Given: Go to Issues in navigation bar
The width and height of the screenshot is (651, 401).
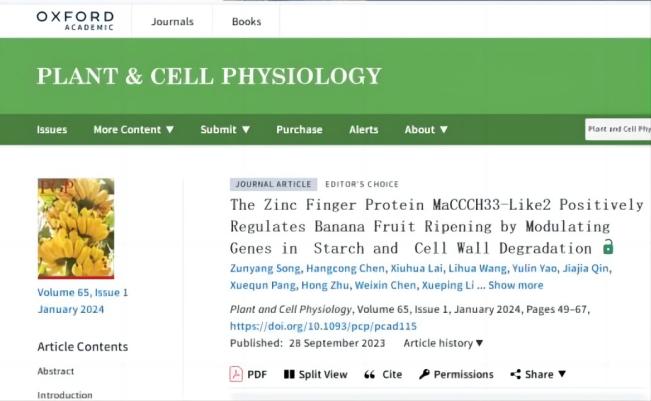Looking at the screenshot, I should coord(52,129).
